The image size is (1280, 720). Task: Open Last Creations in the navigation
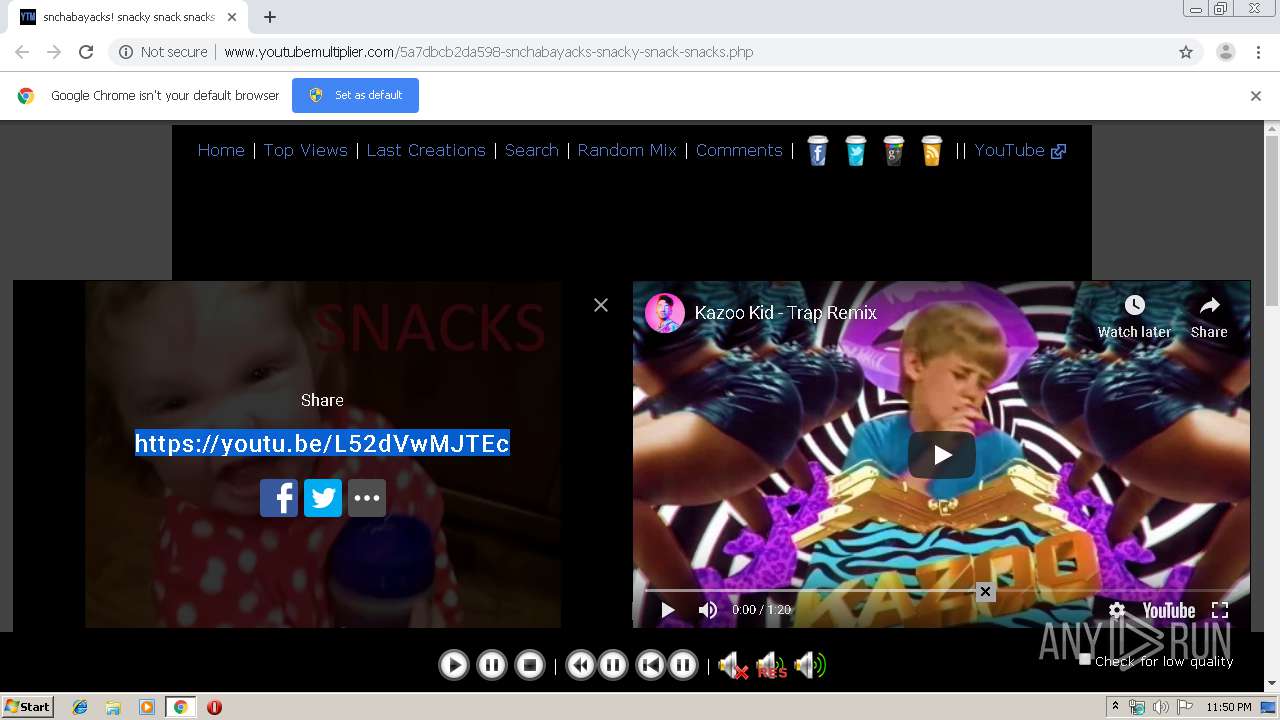[426, 150]
